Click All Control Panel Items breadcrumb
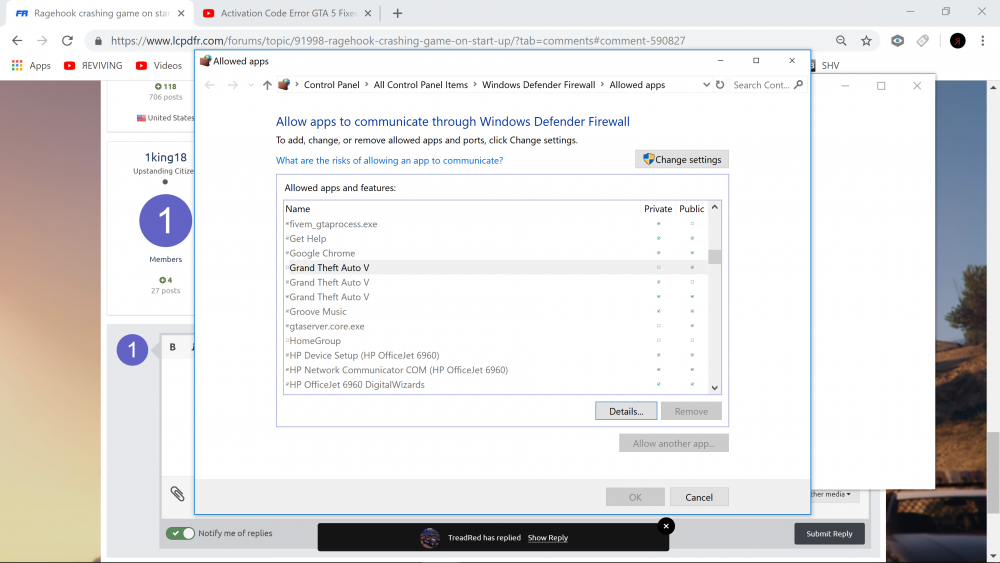 [421, 85]
